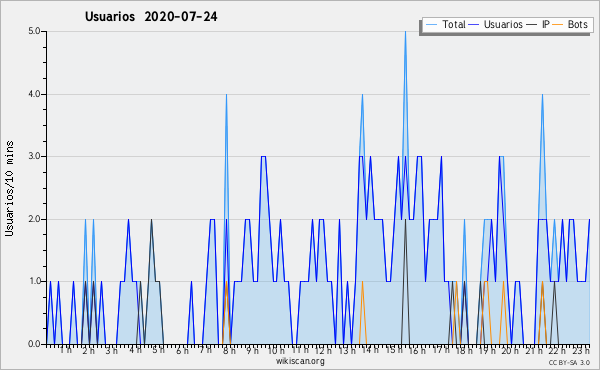Click the "14 h" x-axis label

coord(370,350)
